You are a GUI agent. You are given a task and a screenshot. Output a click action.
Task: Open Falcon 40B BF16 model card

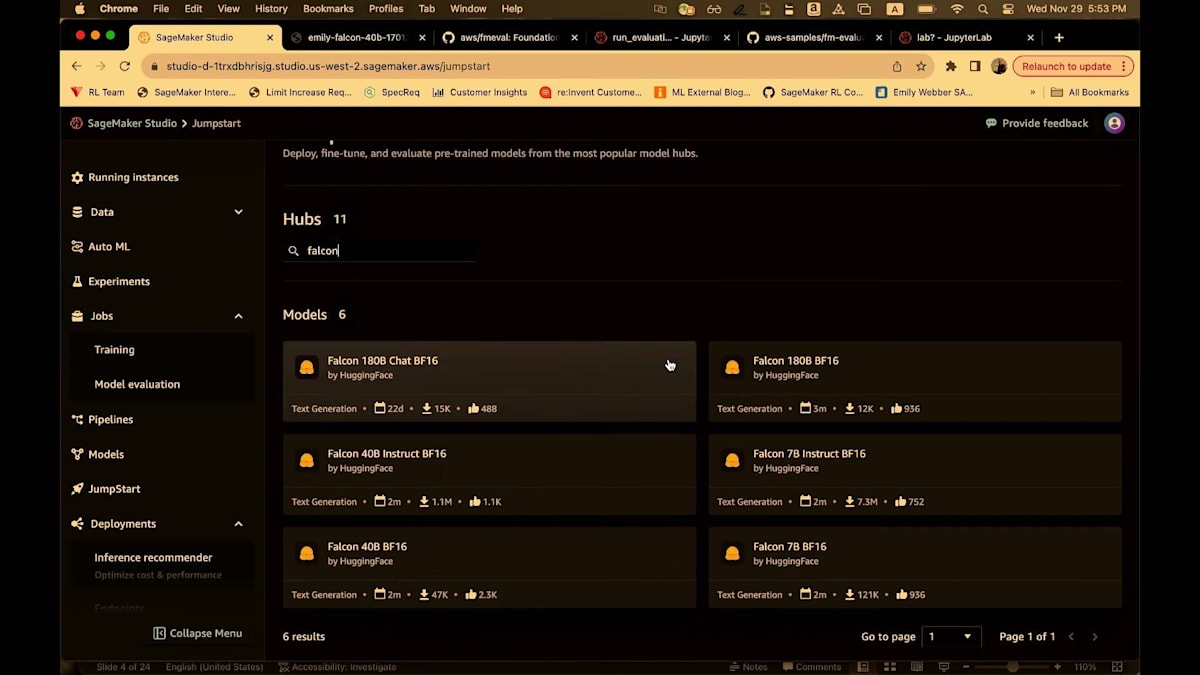[x=489, y=567]
